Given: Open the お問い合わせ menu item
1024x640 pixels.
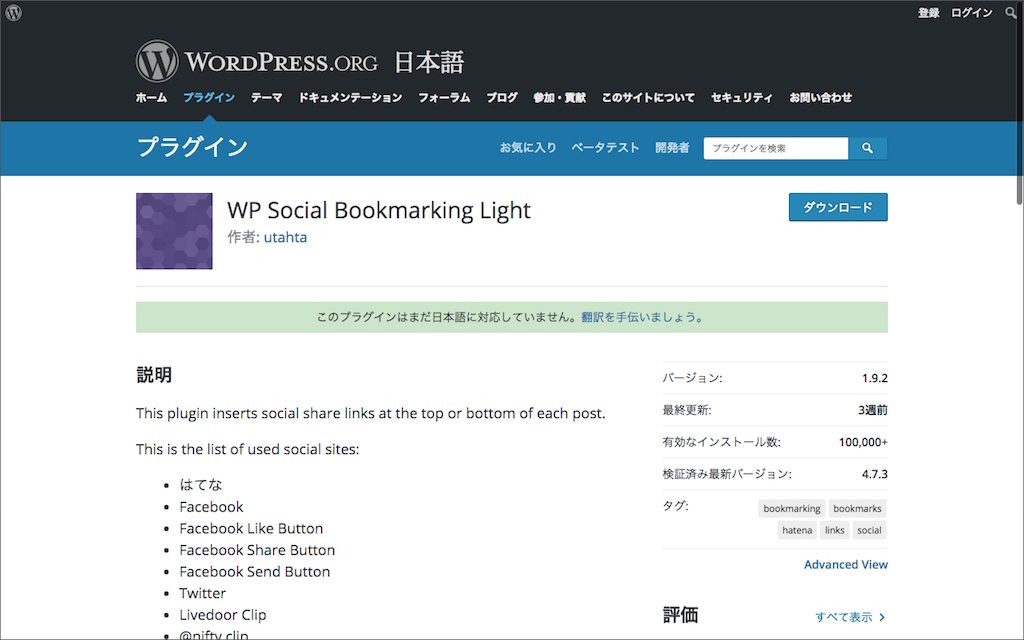Looking at the screenshot, I should point(820,97).
